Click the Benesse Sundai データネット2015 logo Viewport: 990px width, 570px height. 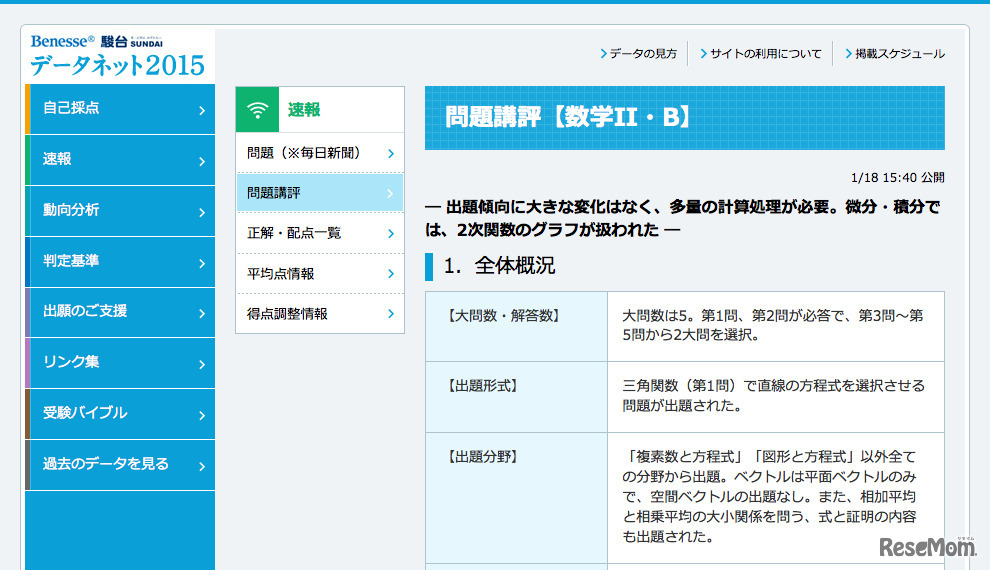[117, 56]
